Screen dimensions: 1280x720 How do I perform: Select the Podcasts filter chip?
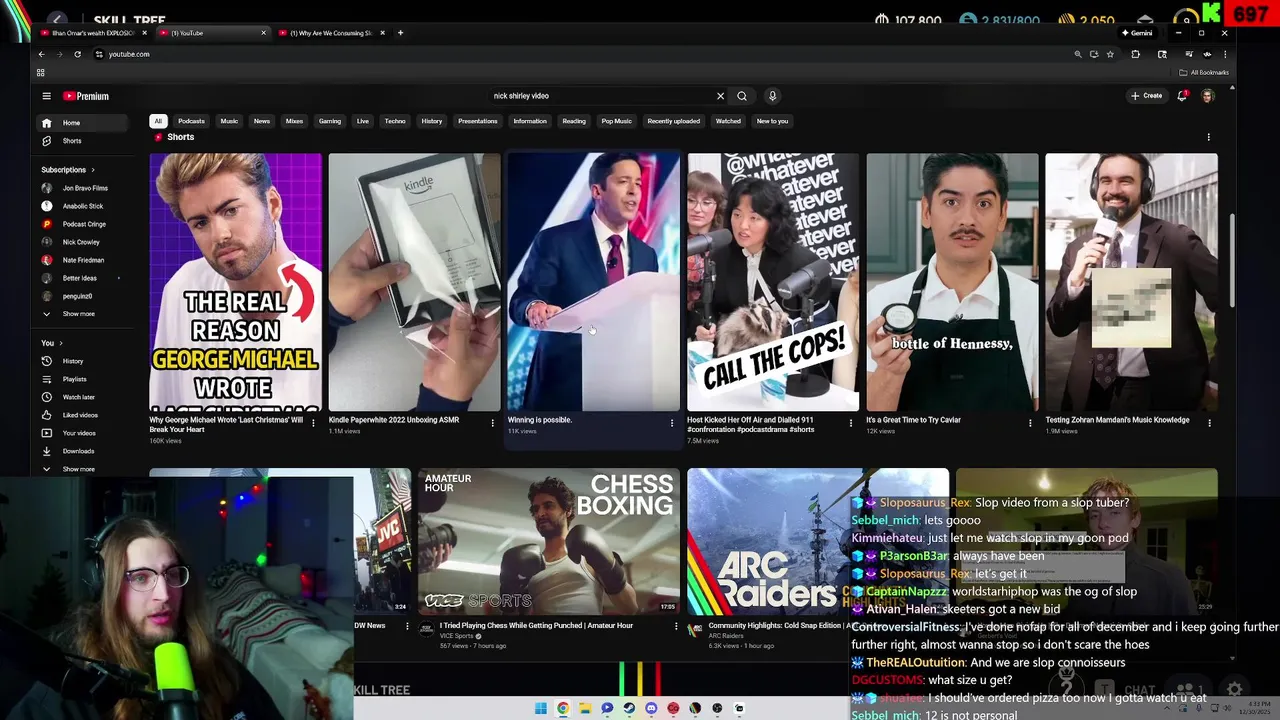coord(191,121)
